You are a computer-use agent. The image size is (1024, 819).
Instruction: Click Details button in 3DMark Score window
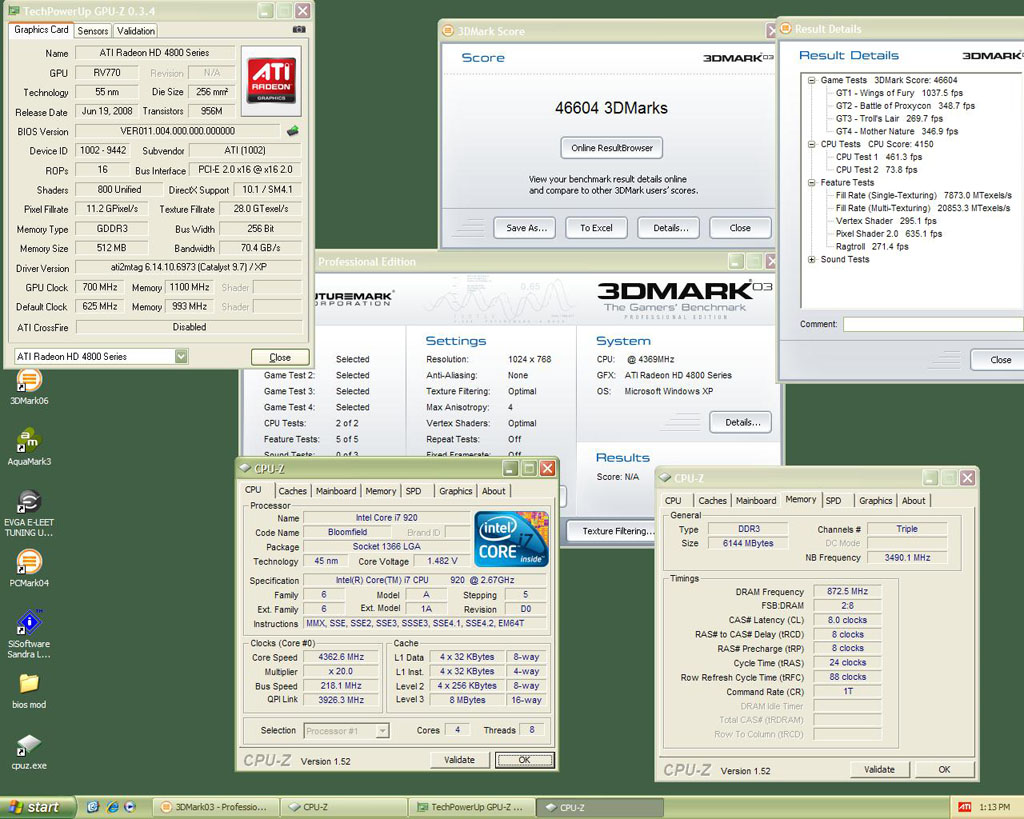coord(671,228)
